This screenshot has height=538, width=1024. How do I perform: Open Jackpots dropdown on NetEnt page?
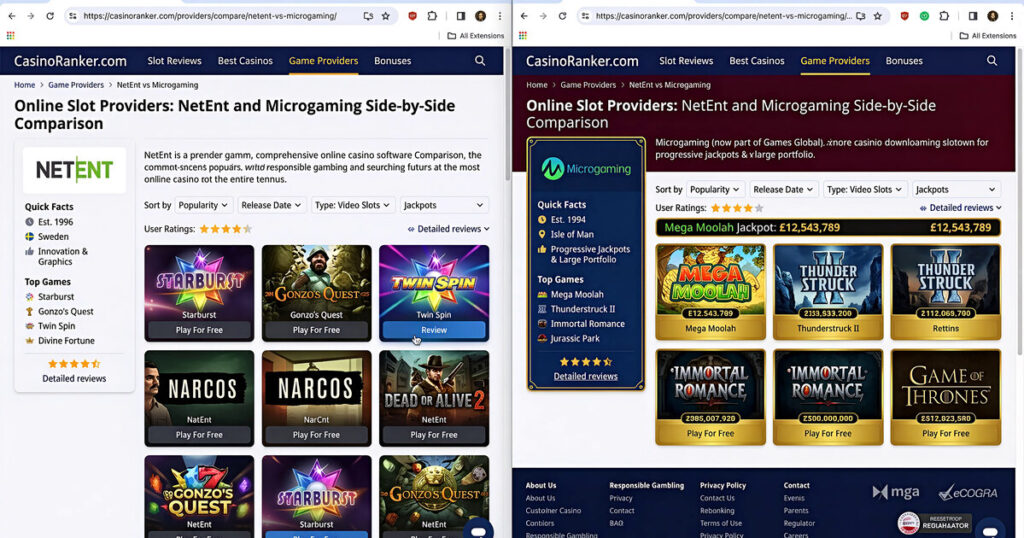coord(443,205)
